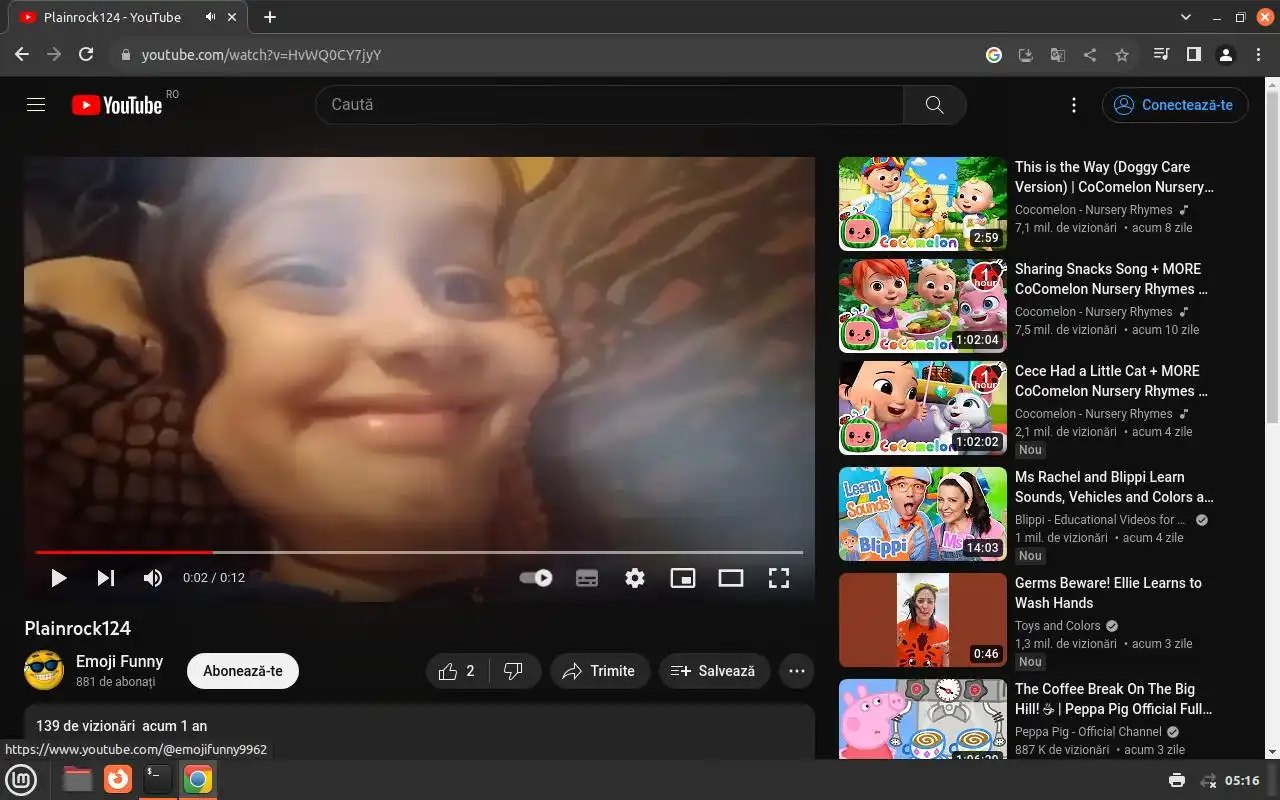Go back in browser history

coord(22,55)
